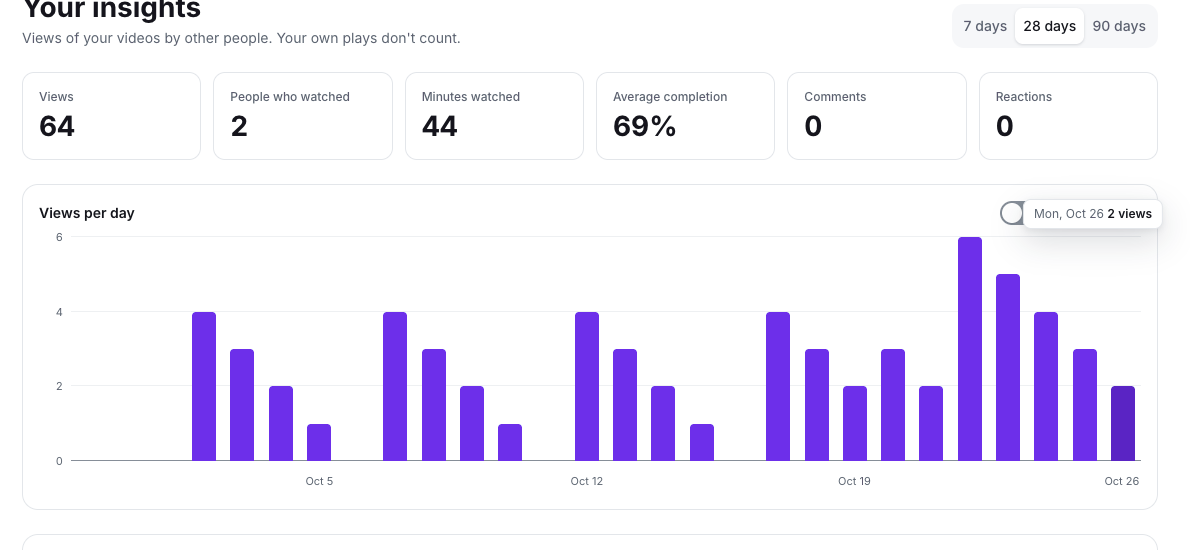Select the Oct 24 bar in chart
The image size is (1190, 550).
[1046, 386]
